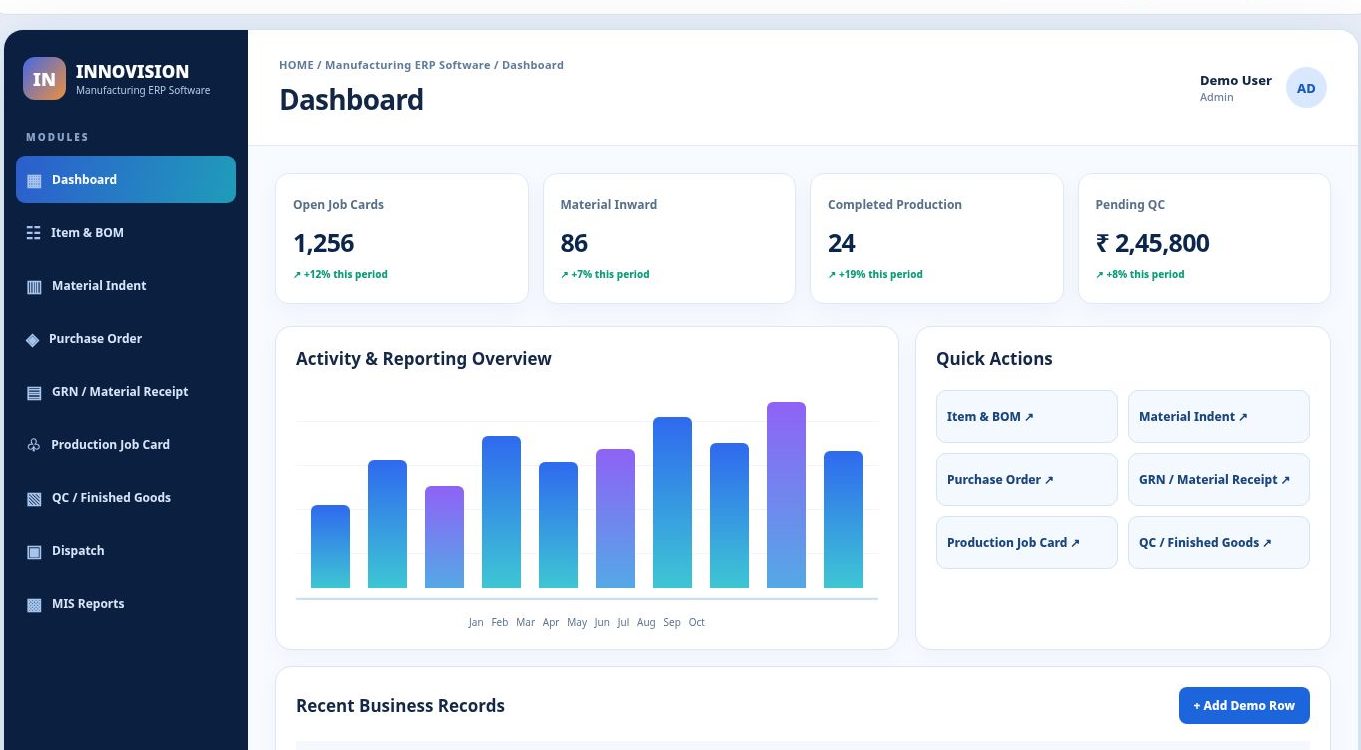Screen dimensions: 1361x750
Task: Click the Add Demo Row button
Action: click(x=1244, y=706)
